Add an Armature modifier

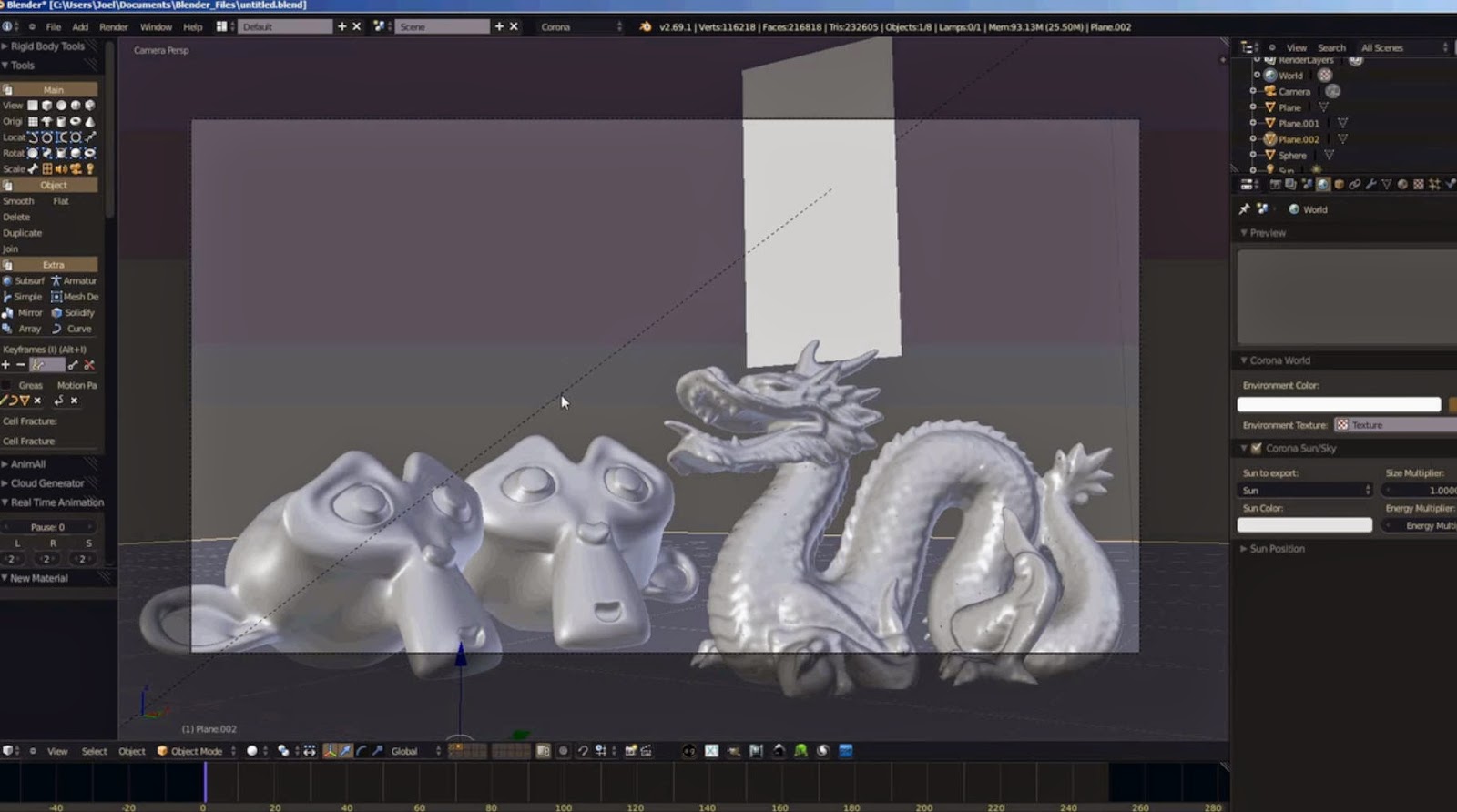pos(74,281)
